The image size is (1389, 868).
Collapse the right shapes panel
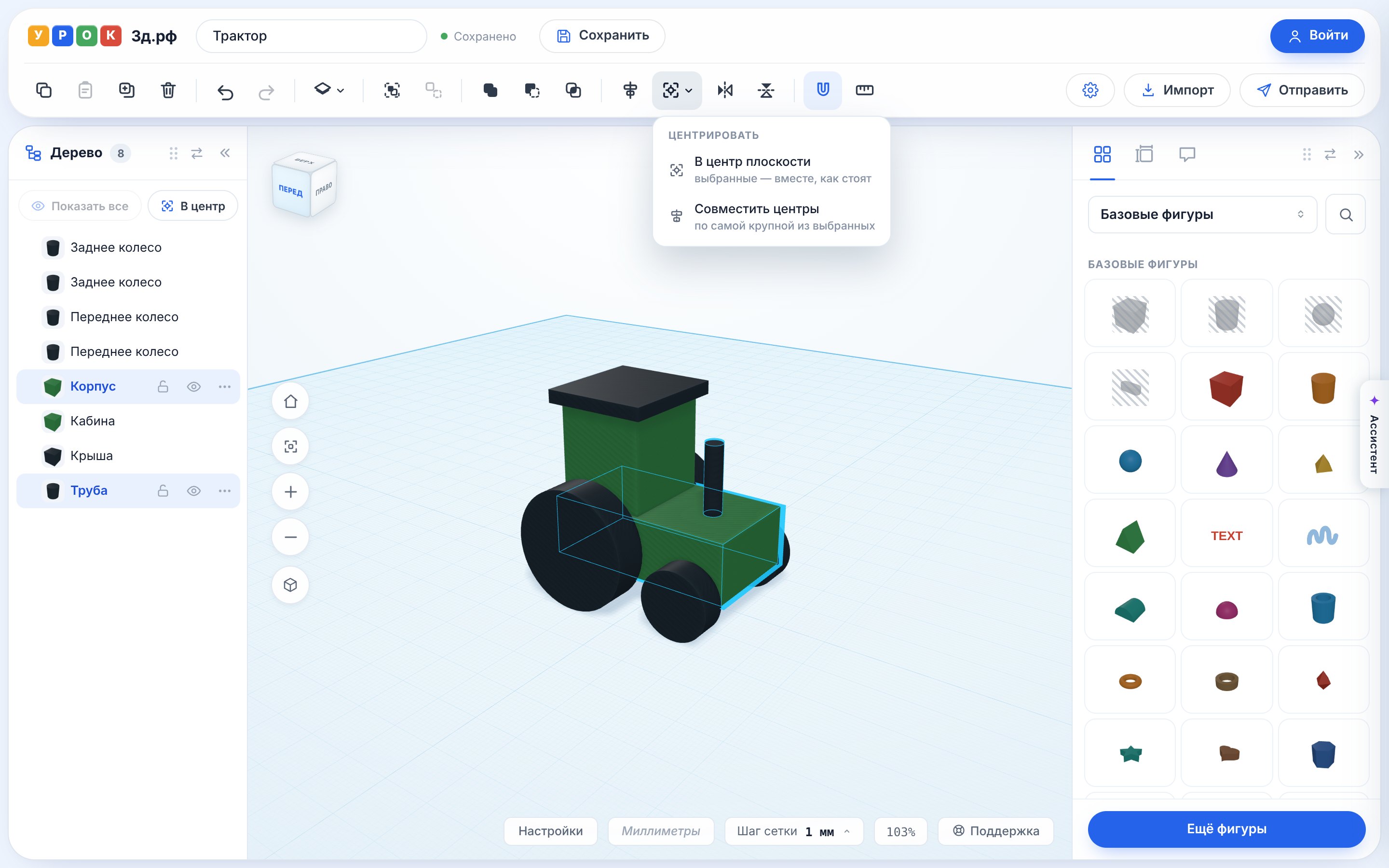[x=1358, y=154]
